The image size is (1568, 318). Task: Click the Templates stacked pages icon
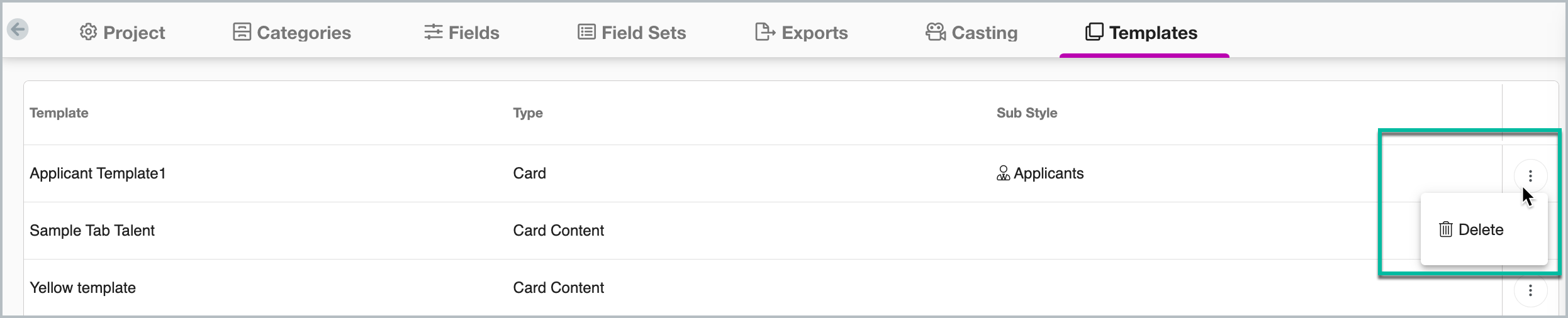click(x=1094, y=32)
